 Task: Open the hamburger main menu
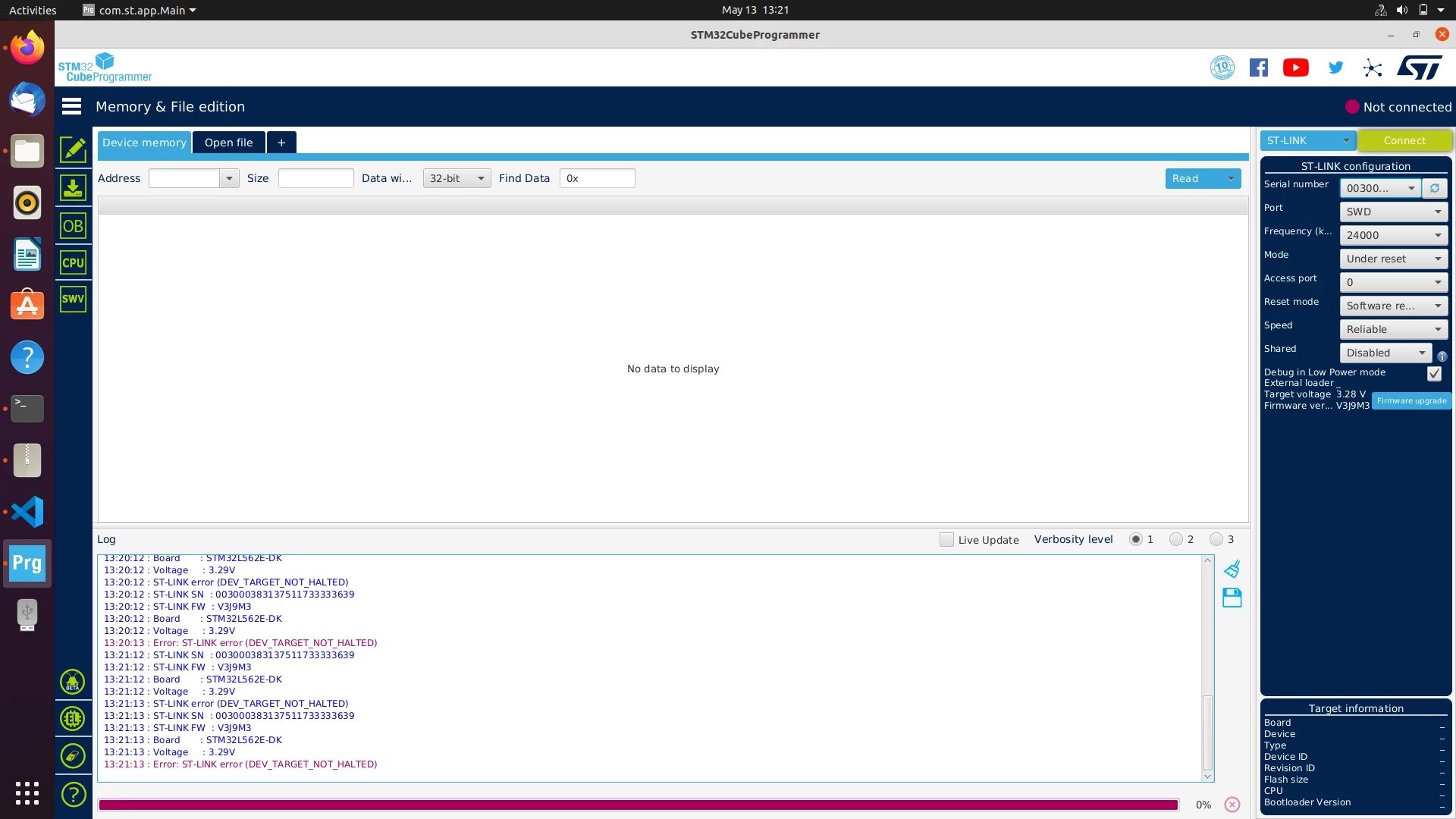(x=71, y=107)
